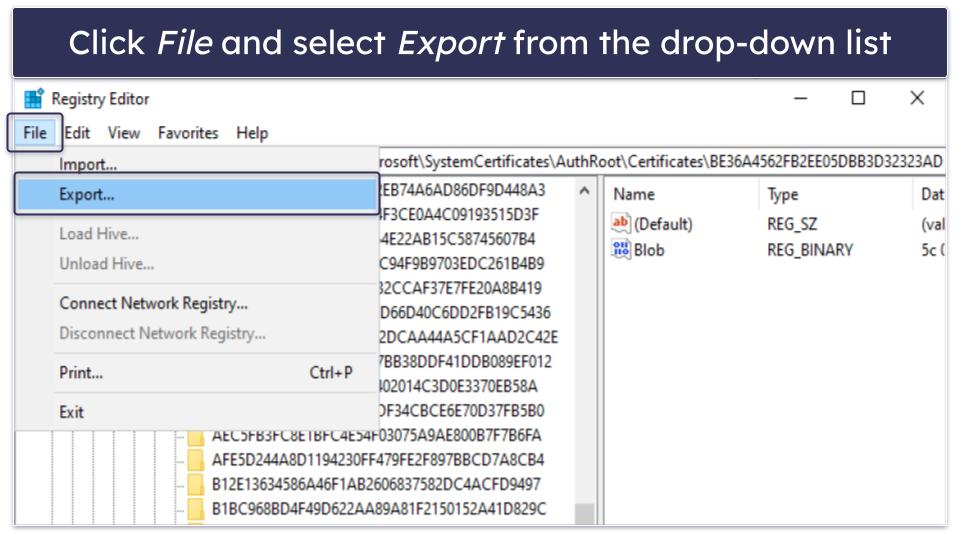Viewport: 960px width, 540px height.
Task: Click folder icon for AFE5D244A8D1194230FF key
Action: 197,460
